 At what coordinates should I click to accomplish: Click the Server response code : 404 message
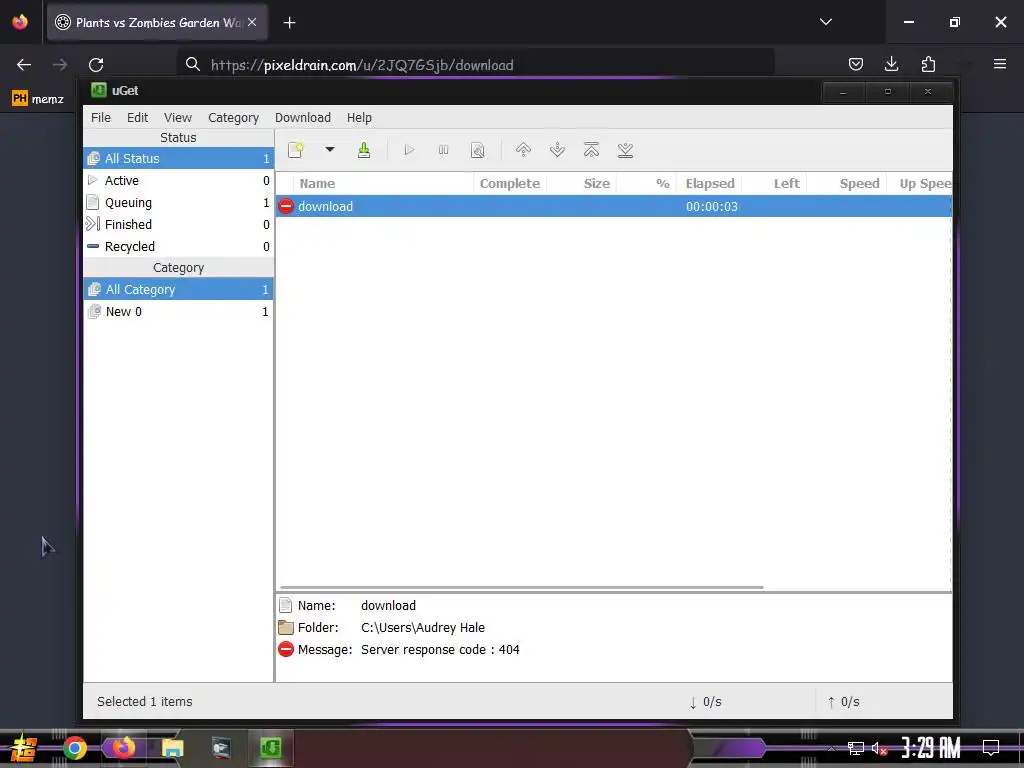(440, 650)
